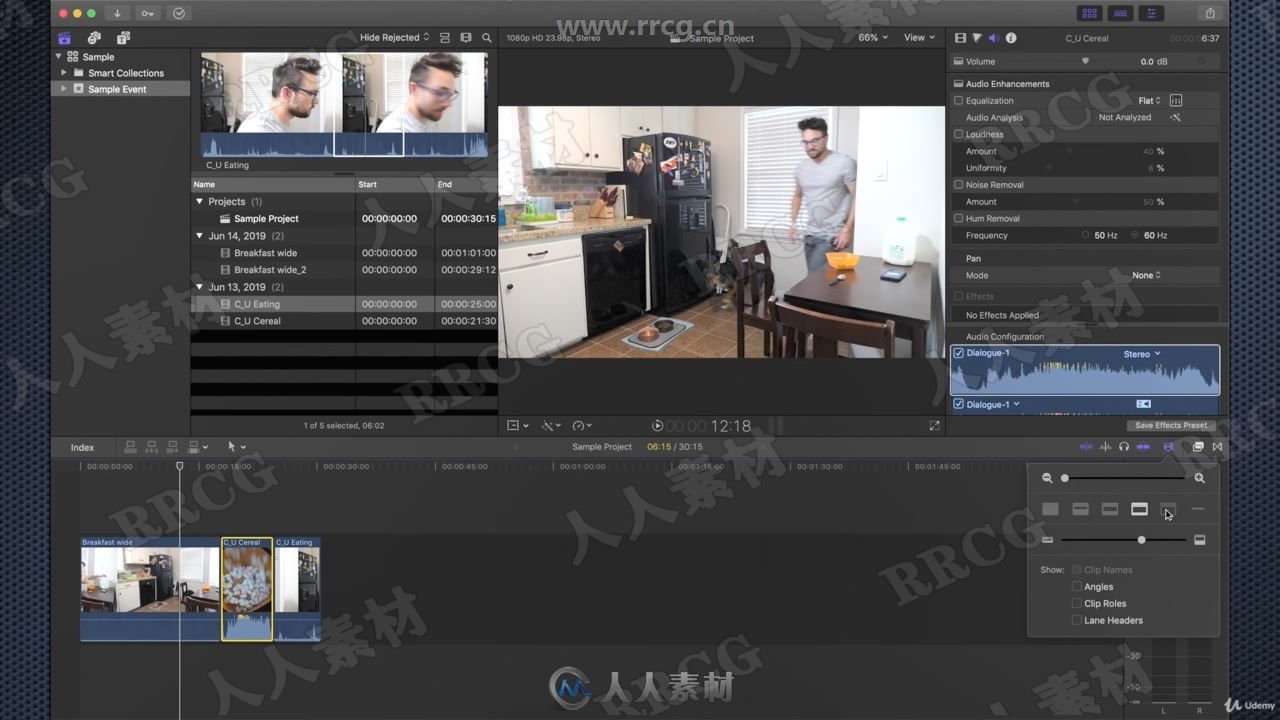Select the 60 Hz radio button
The width and height of the screenshot is (1280, 720).
tap(1135, 235)
